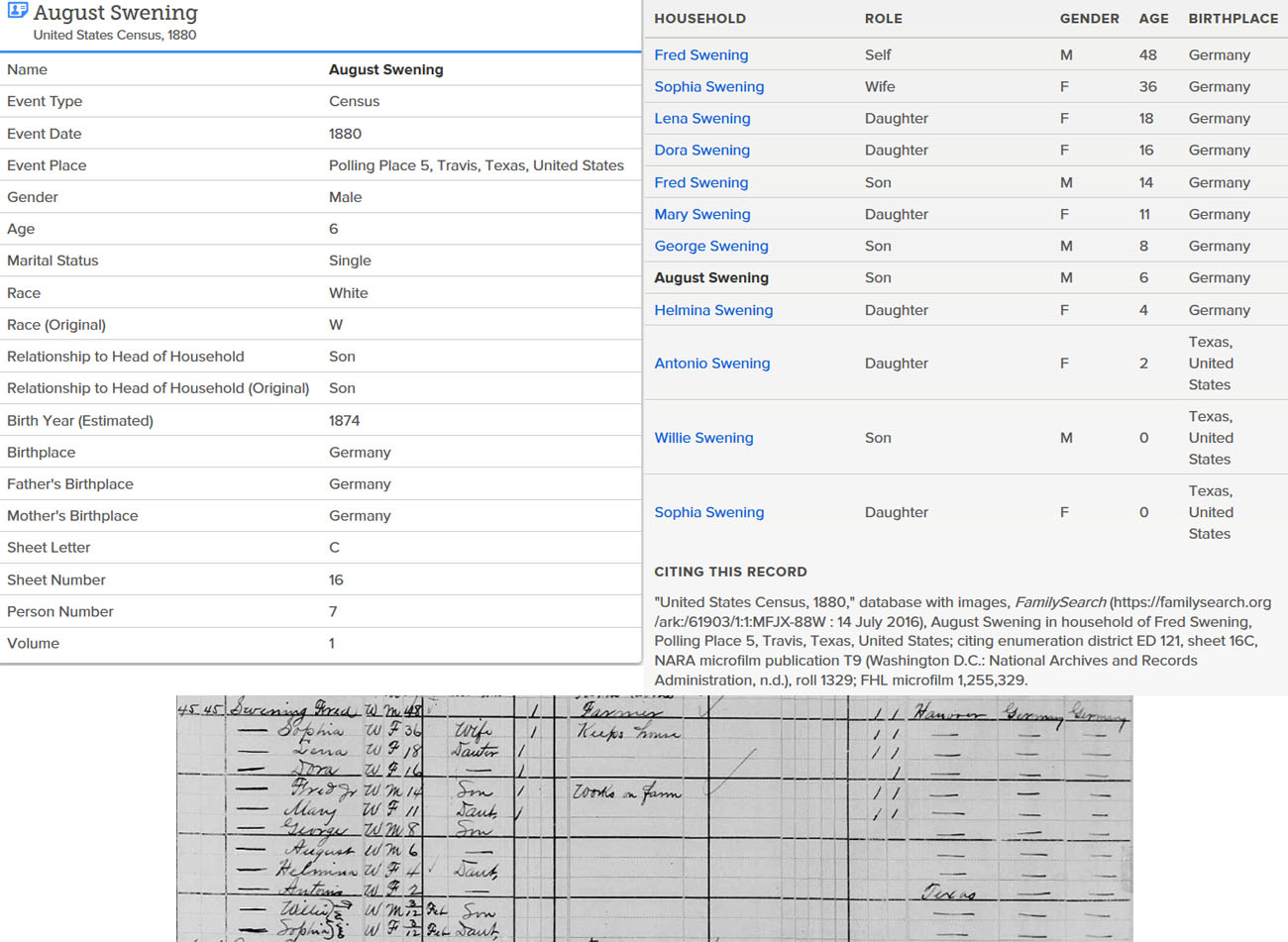Click the Father's Birthplace label

[69, 483]
